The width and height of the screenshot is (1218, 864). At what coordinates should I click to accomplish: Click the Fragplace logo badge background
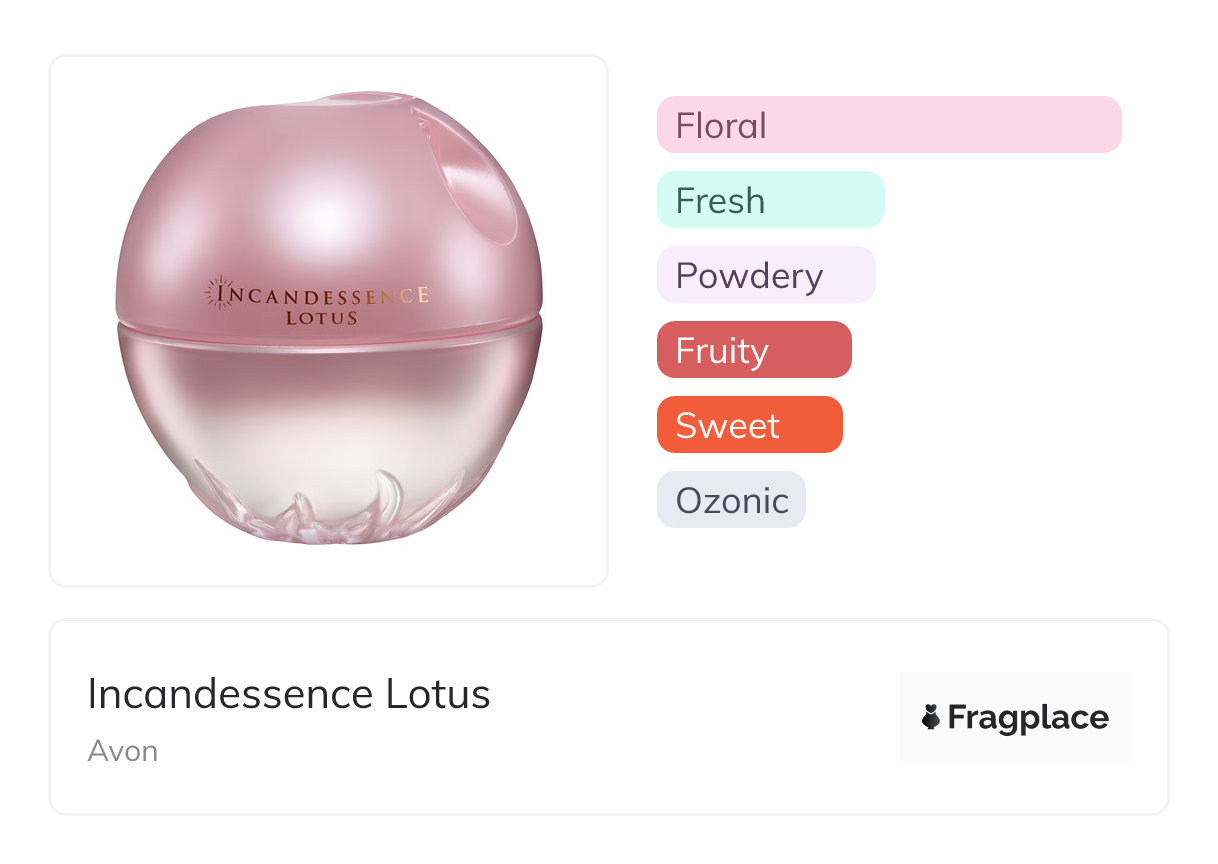point(1014,688)
